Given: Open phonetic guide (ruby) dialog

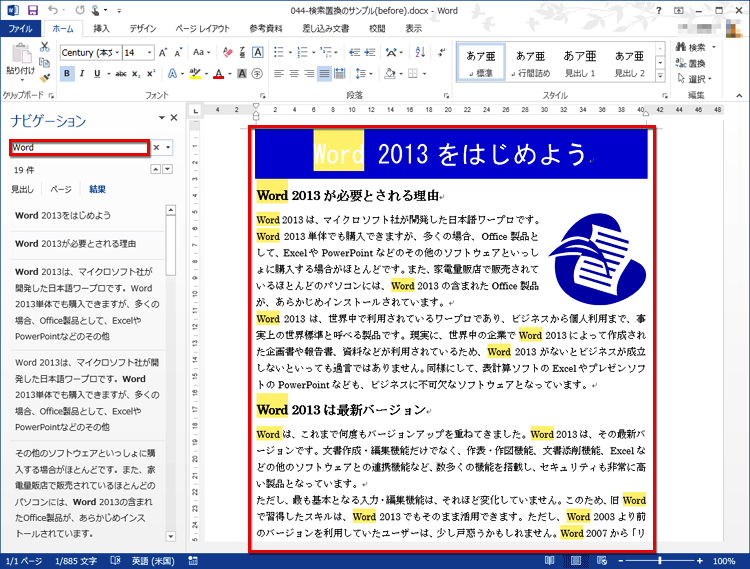Looking at the screenshot, I should [243, 52].
